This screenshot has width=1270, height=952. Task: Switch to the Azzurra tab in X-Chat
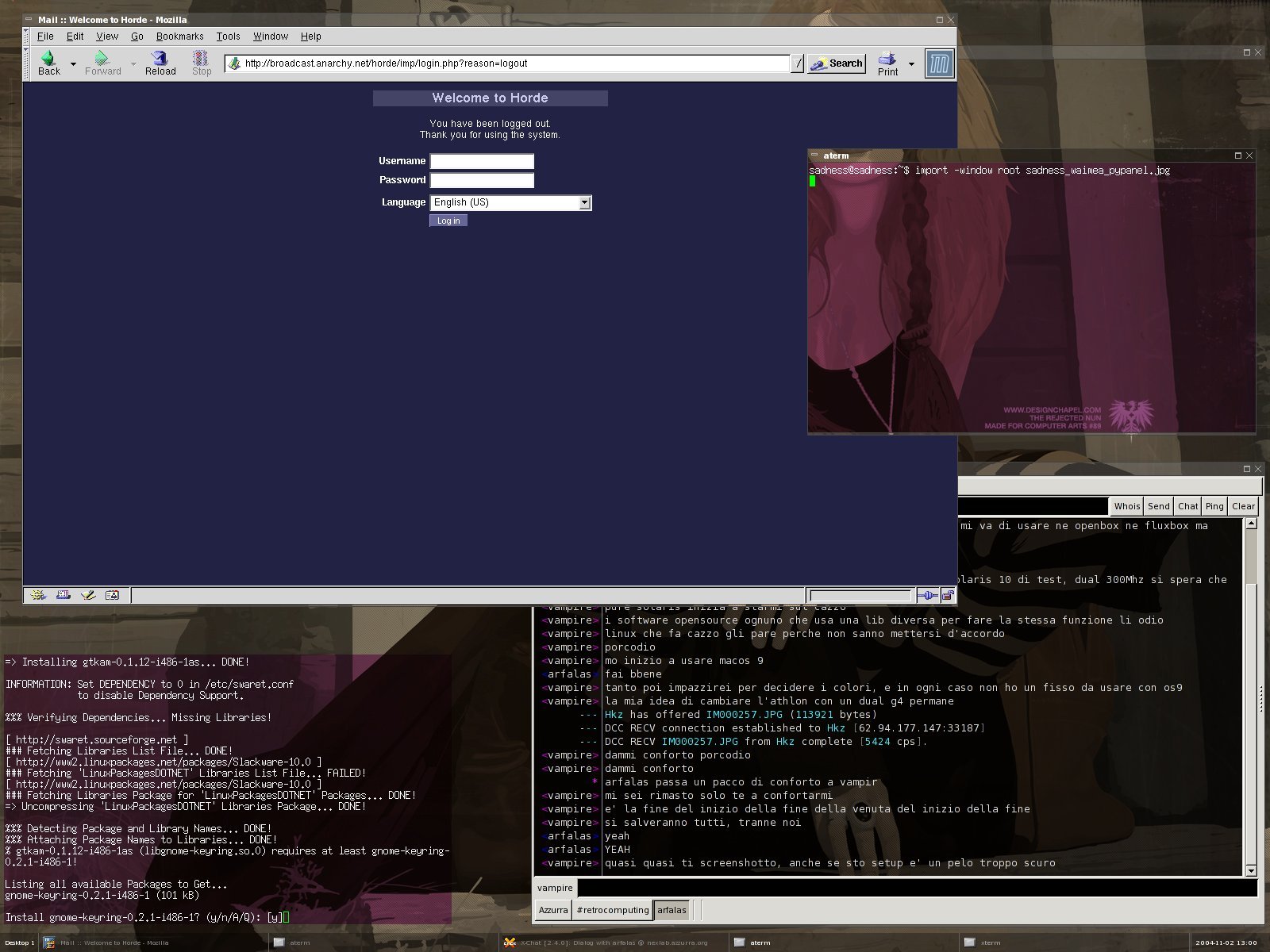coord(553,910)
